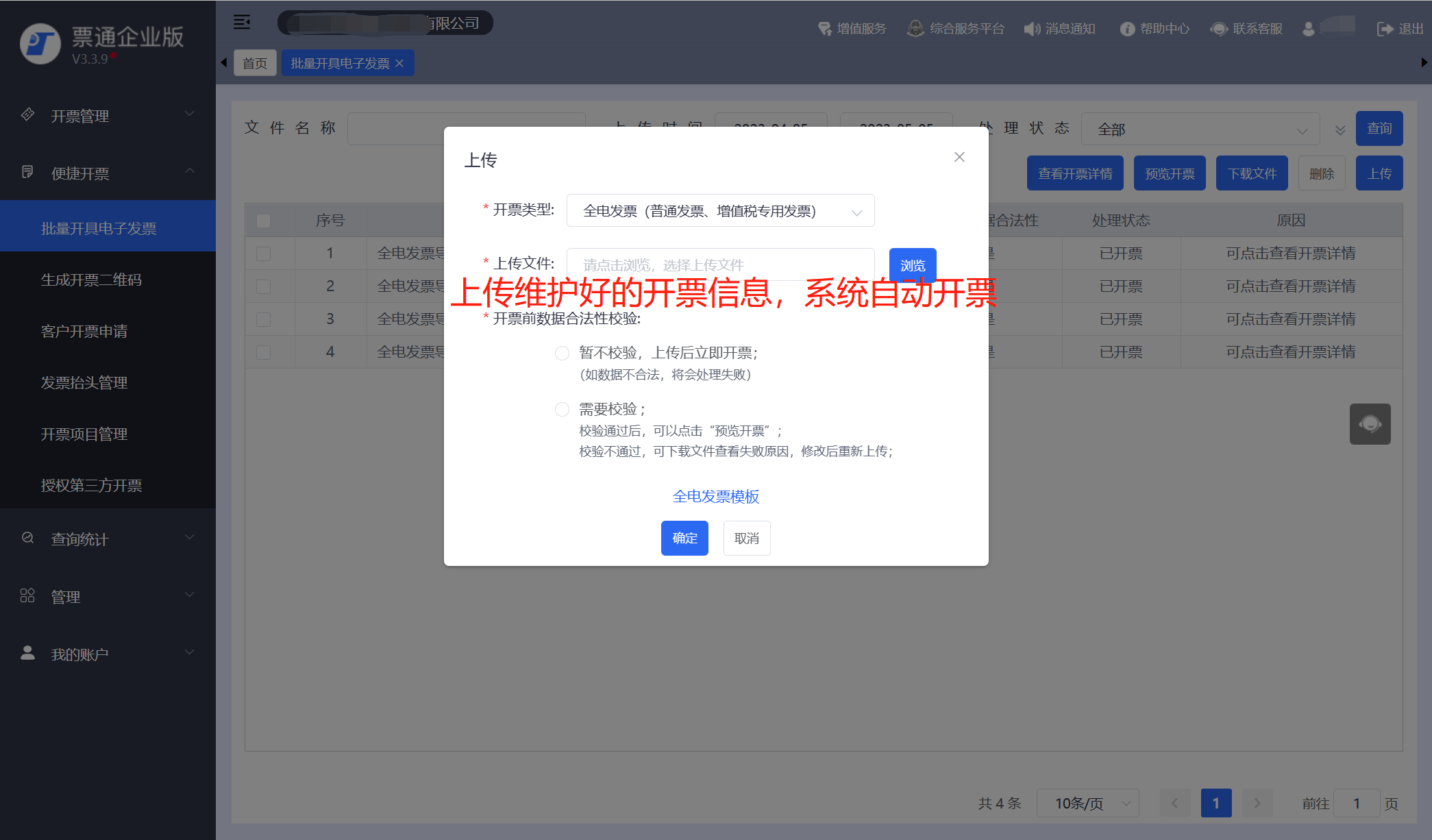Expand the 我的账户 sidebar menu

[108, 654]
